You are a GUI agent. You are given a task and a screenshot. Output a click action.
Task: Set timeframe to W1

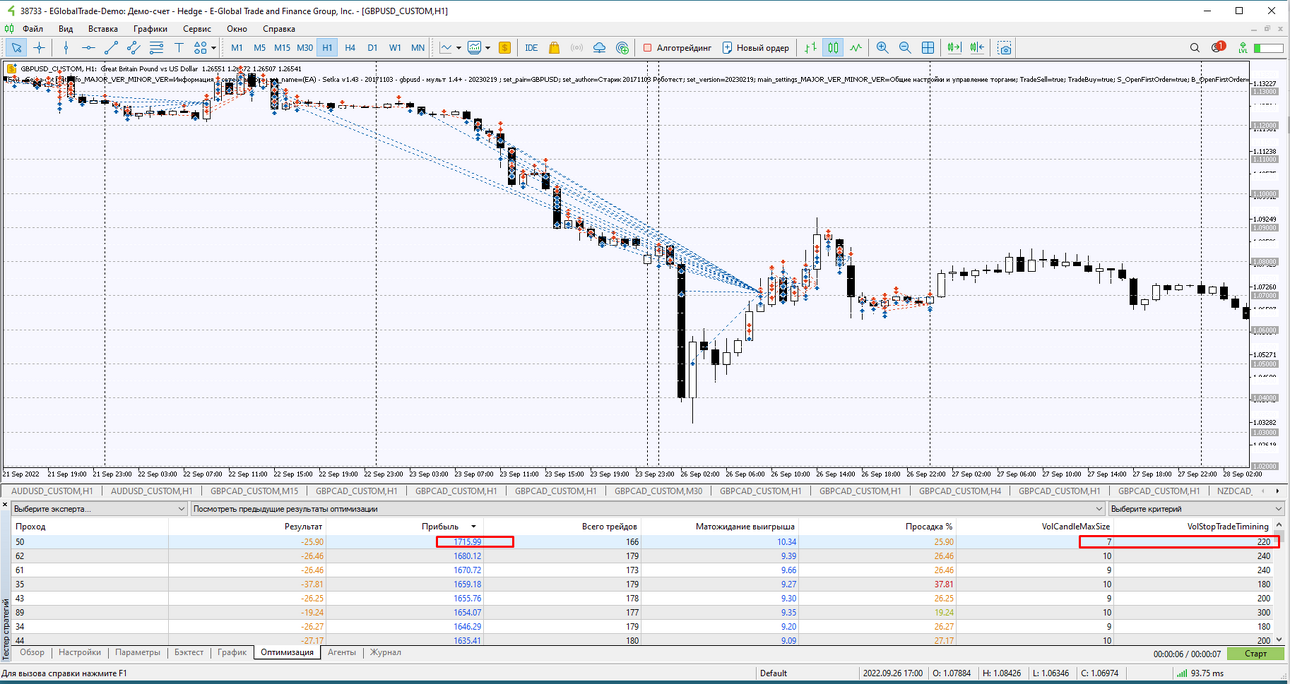(395, 47)
